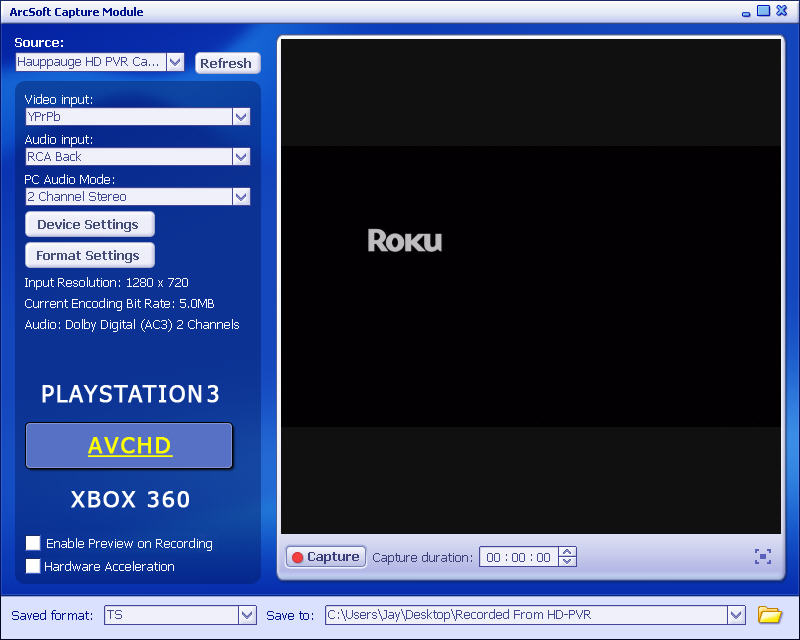Increase capture duration with up arrow

[567, 552]
